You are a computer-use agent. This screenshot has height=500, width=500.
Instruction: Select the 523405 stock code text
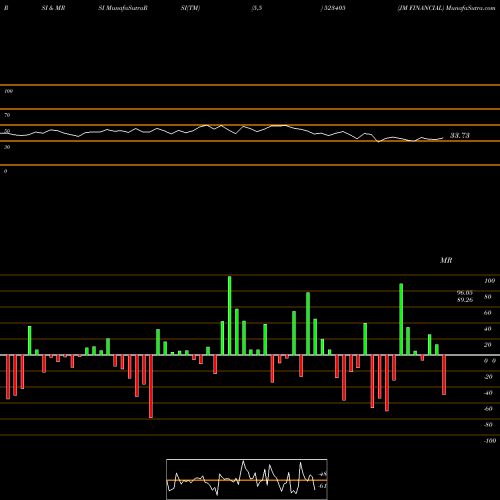(334, 8)
